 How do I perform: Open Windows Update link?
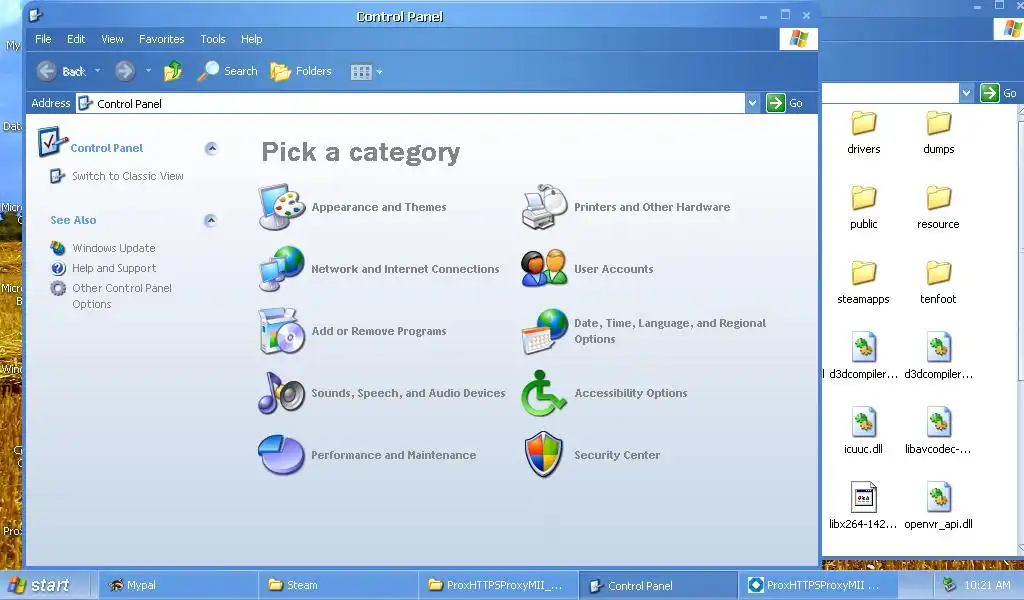click(114, 248)
